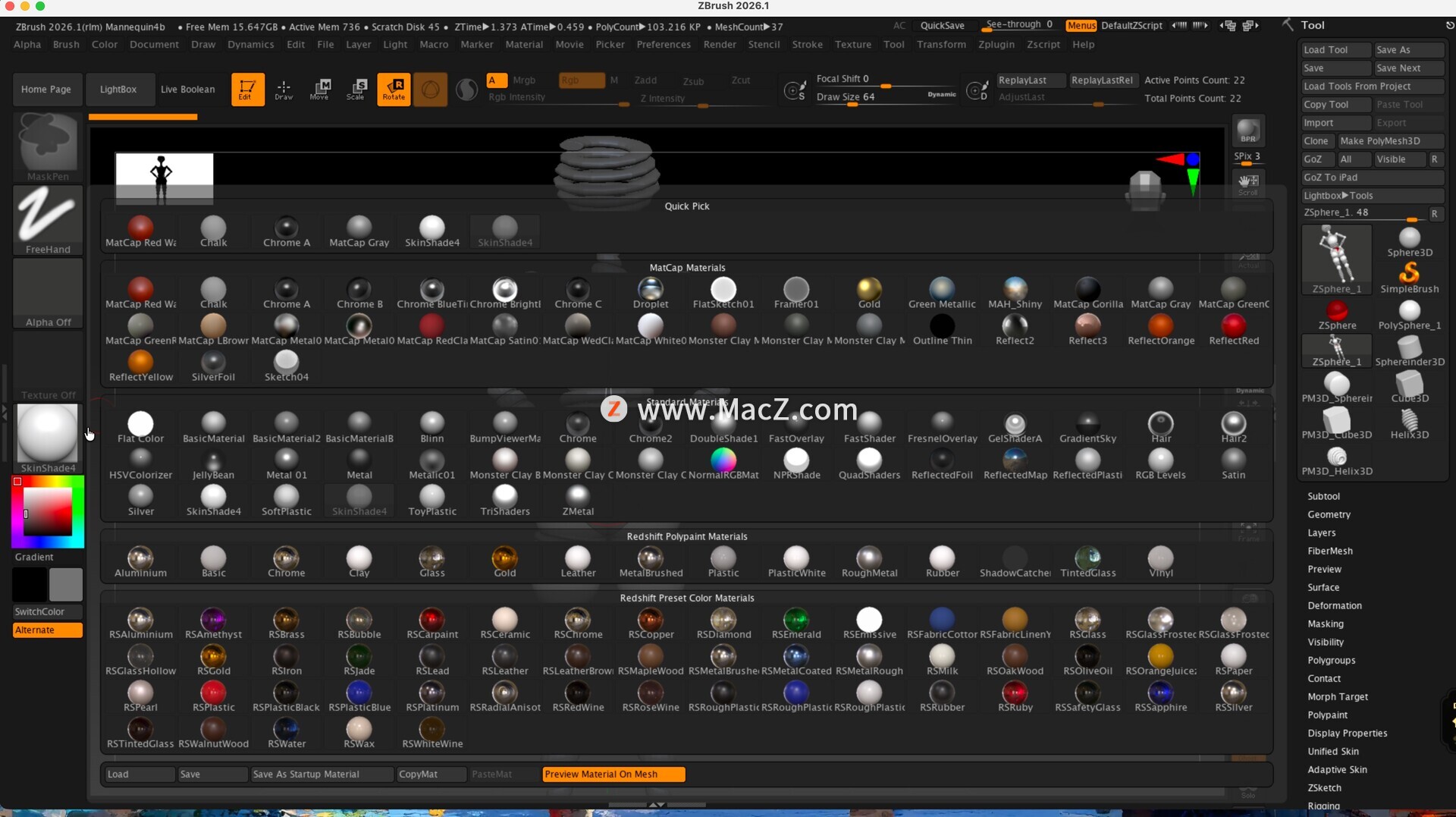
Task: Toggle the Live Boolean button
Action: (187, 90)
